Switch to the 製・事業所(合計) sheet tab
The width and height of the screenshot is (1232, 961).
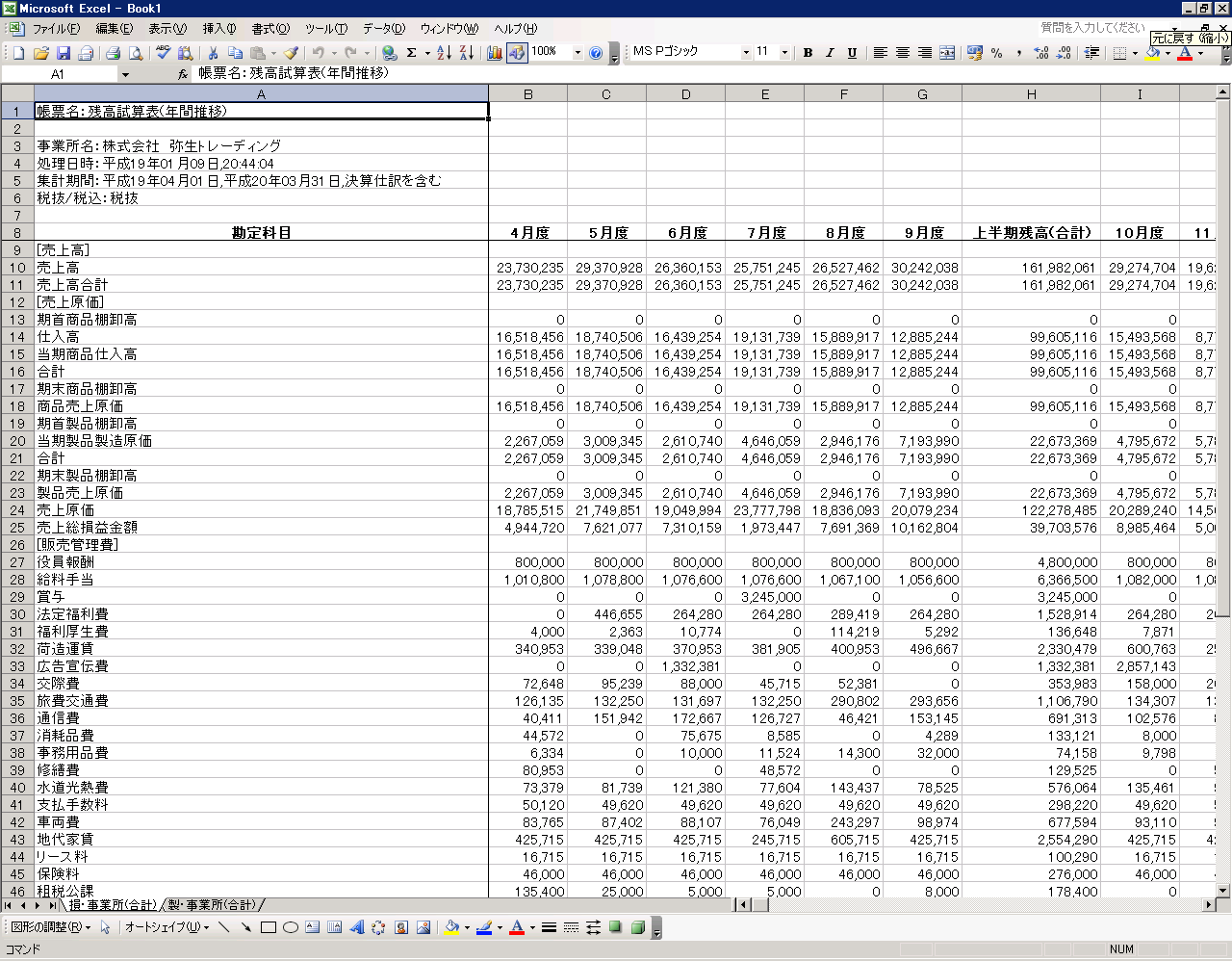coord(212,905)
